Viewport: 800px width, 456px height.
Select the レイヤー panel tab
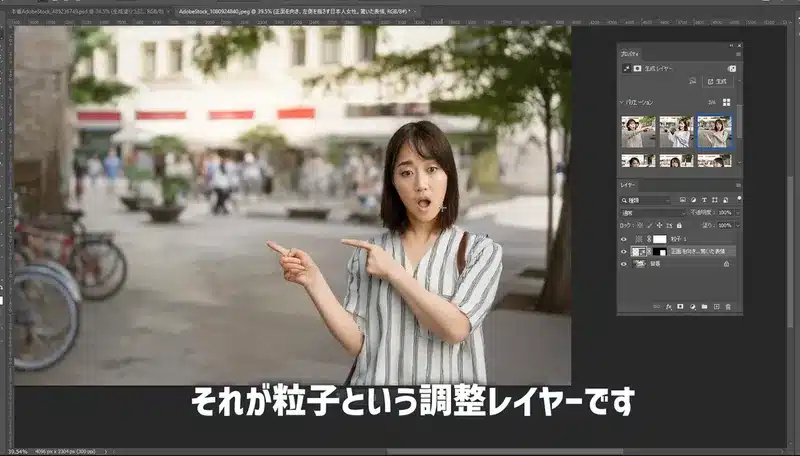click(628, 185)
